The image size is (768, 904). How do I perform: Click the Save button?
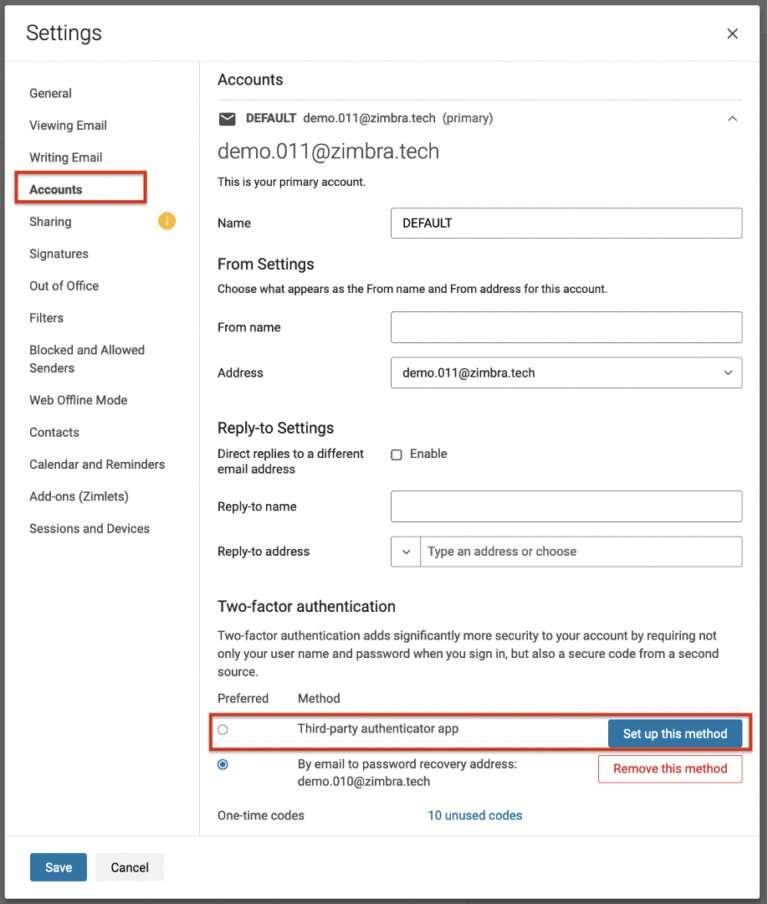tap(57, 867)
